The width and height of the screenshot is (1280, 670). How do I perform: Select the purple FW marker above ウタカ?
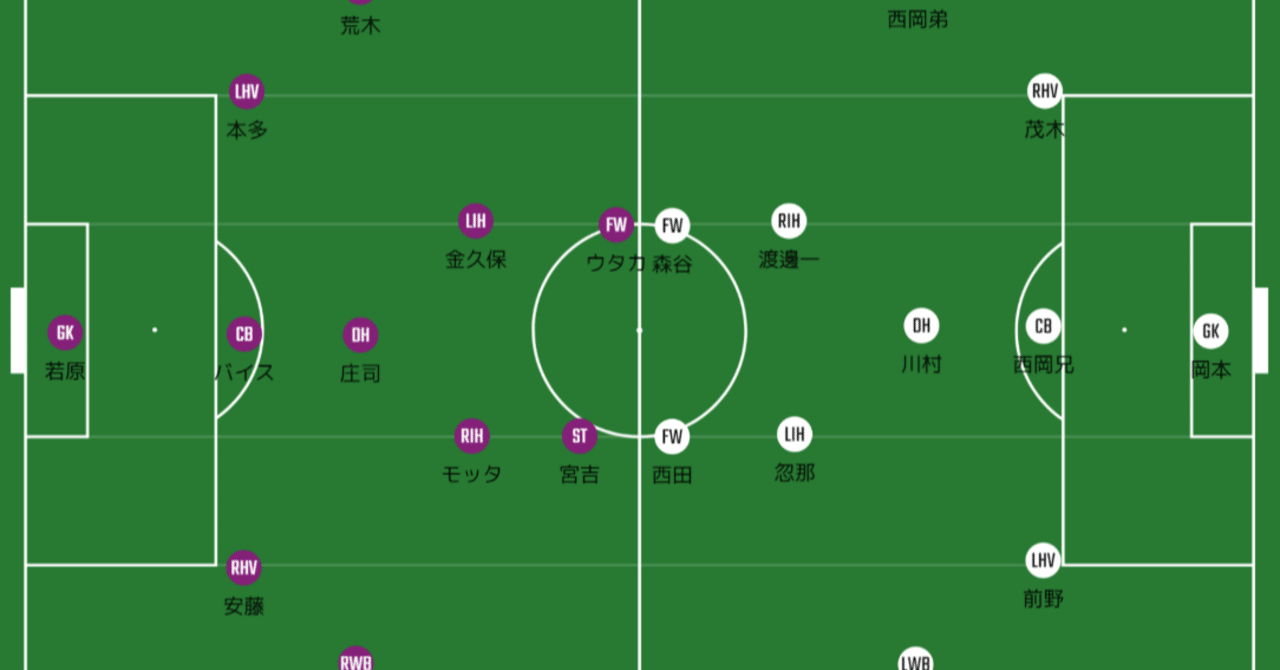[616, 225]
